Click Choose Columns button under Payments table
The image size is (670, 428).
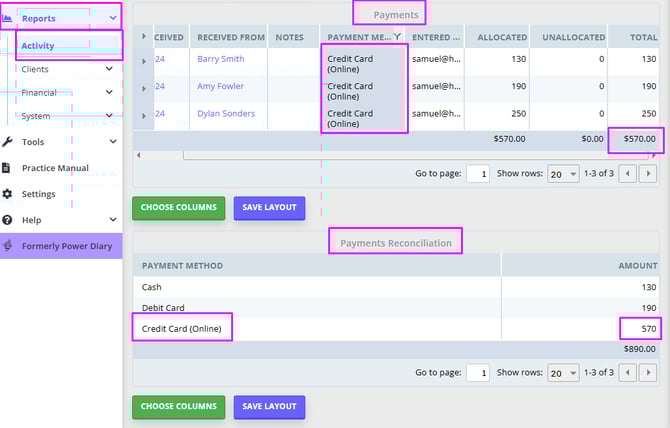pos(179,208)
